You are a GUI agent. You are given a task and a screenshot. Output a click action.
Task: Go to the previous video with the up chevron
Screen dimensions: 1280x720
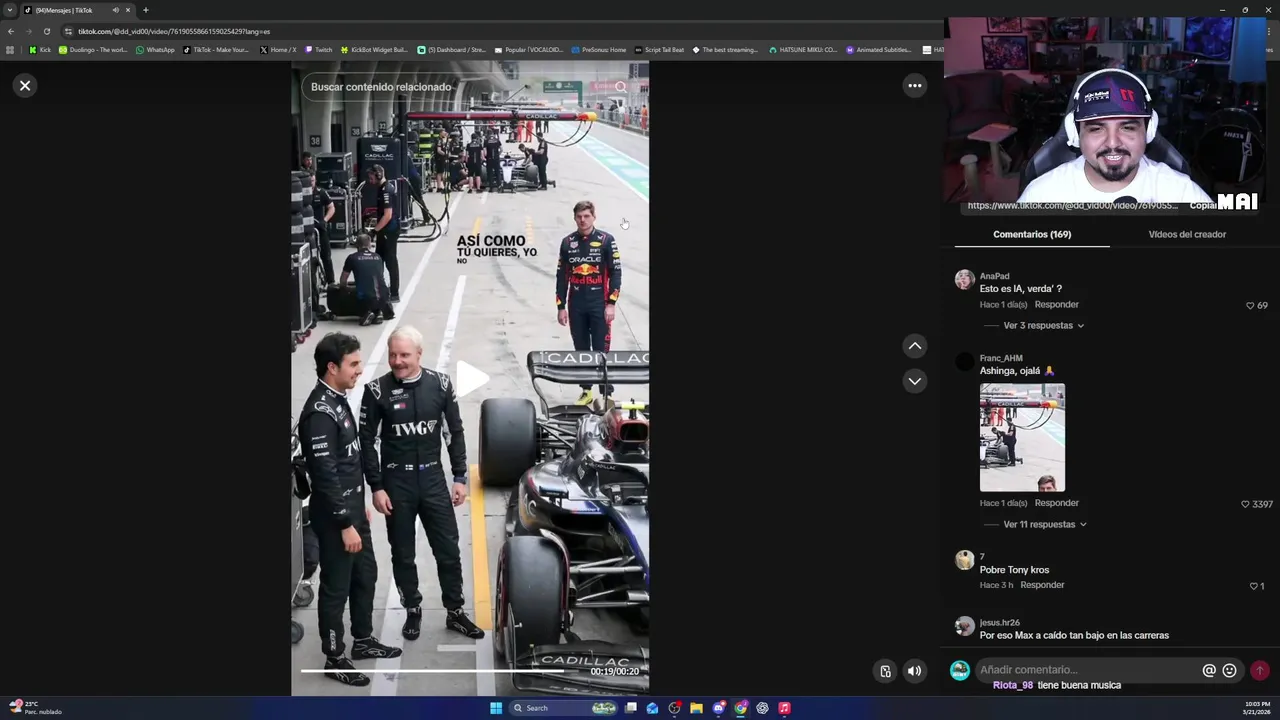[x=914, y=346]
